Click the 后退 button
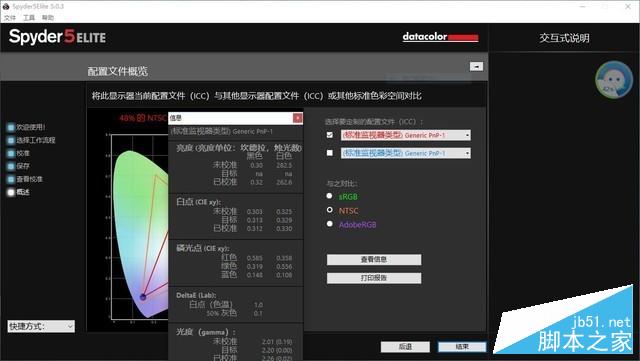 point(405,347)
